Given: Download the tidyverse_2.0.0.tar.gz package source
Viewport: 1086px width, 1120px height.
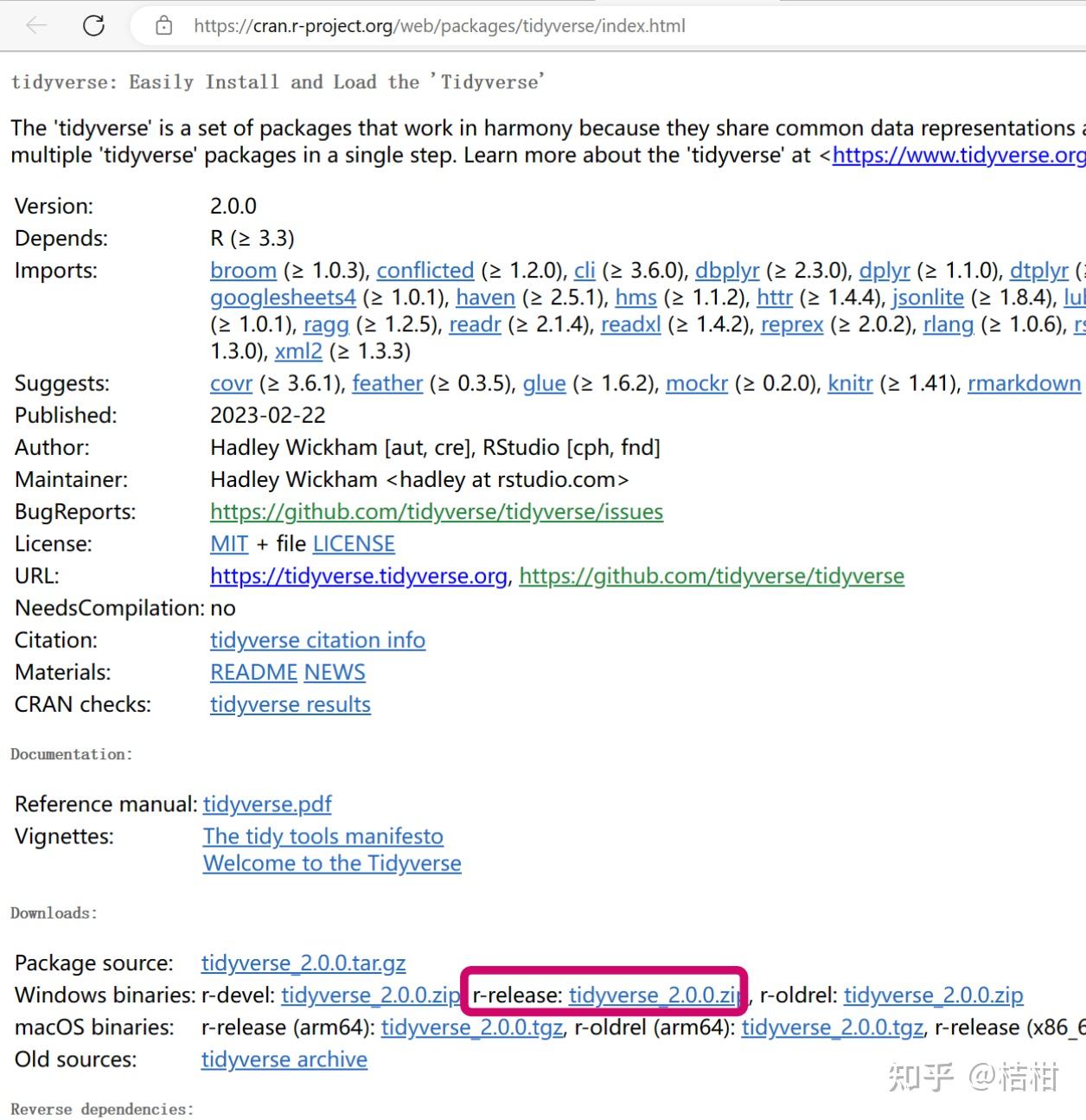Looking at the screenshot, I should (303, 963).
